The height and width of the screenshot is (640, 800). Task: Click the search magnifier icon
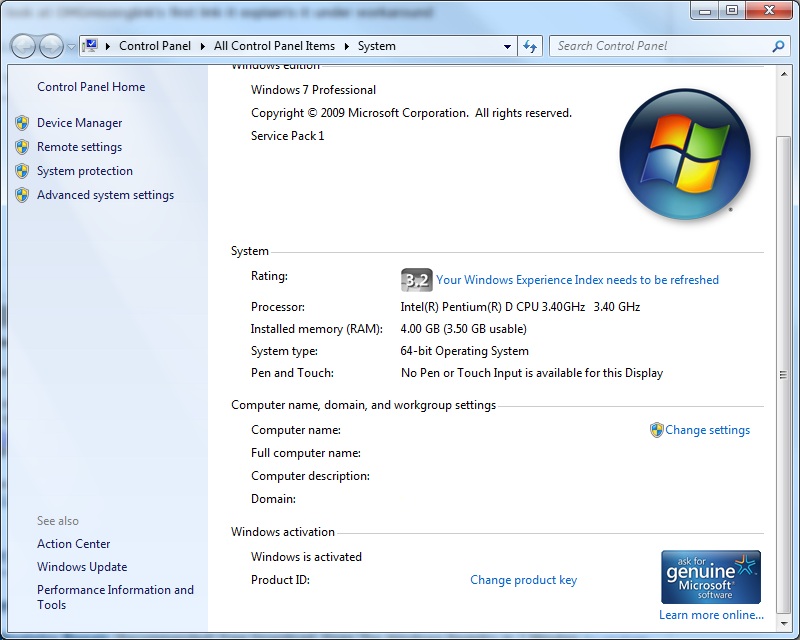pyautogui.click(x=778, y=46)
